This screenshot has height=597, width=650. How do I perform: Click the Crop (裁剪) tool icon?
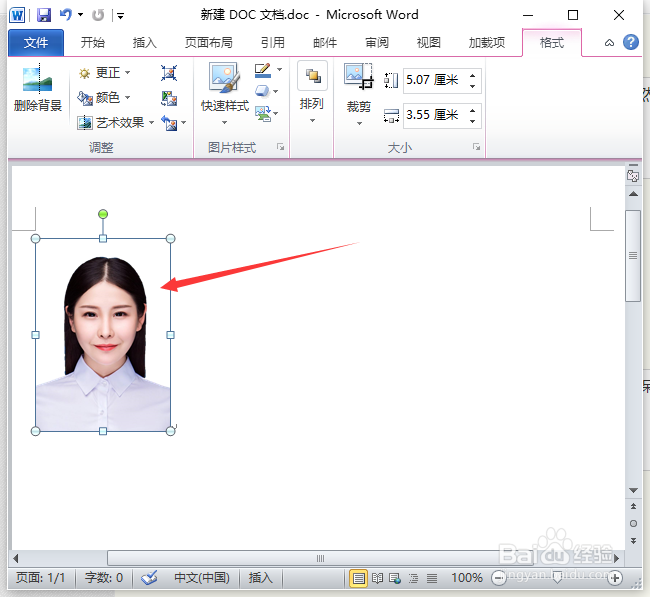click(359, 77)
